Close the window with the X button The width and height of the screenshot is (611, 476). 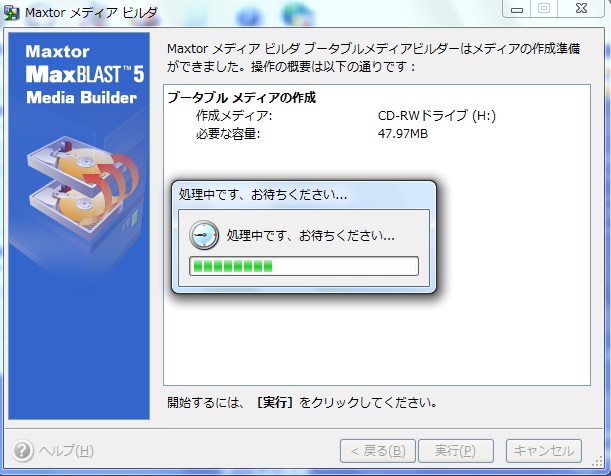(581, 9)
